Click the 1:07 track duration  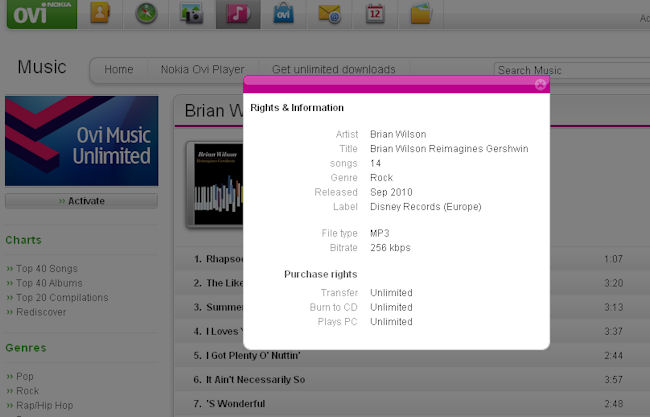pyautogui.click(x=613, y=259)
